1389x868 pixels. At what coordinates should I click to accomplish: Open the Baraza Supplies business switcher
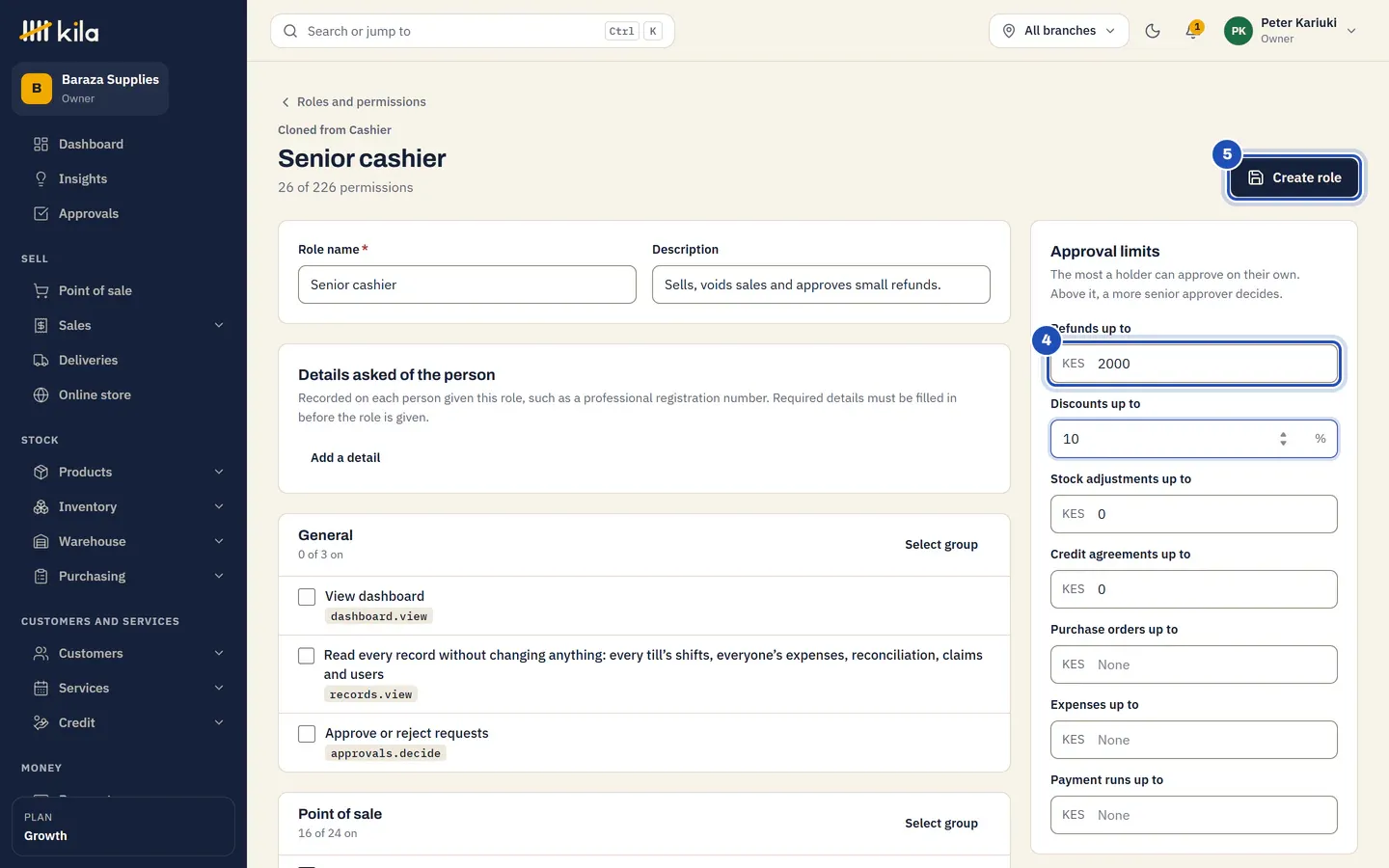pos(91,89)
